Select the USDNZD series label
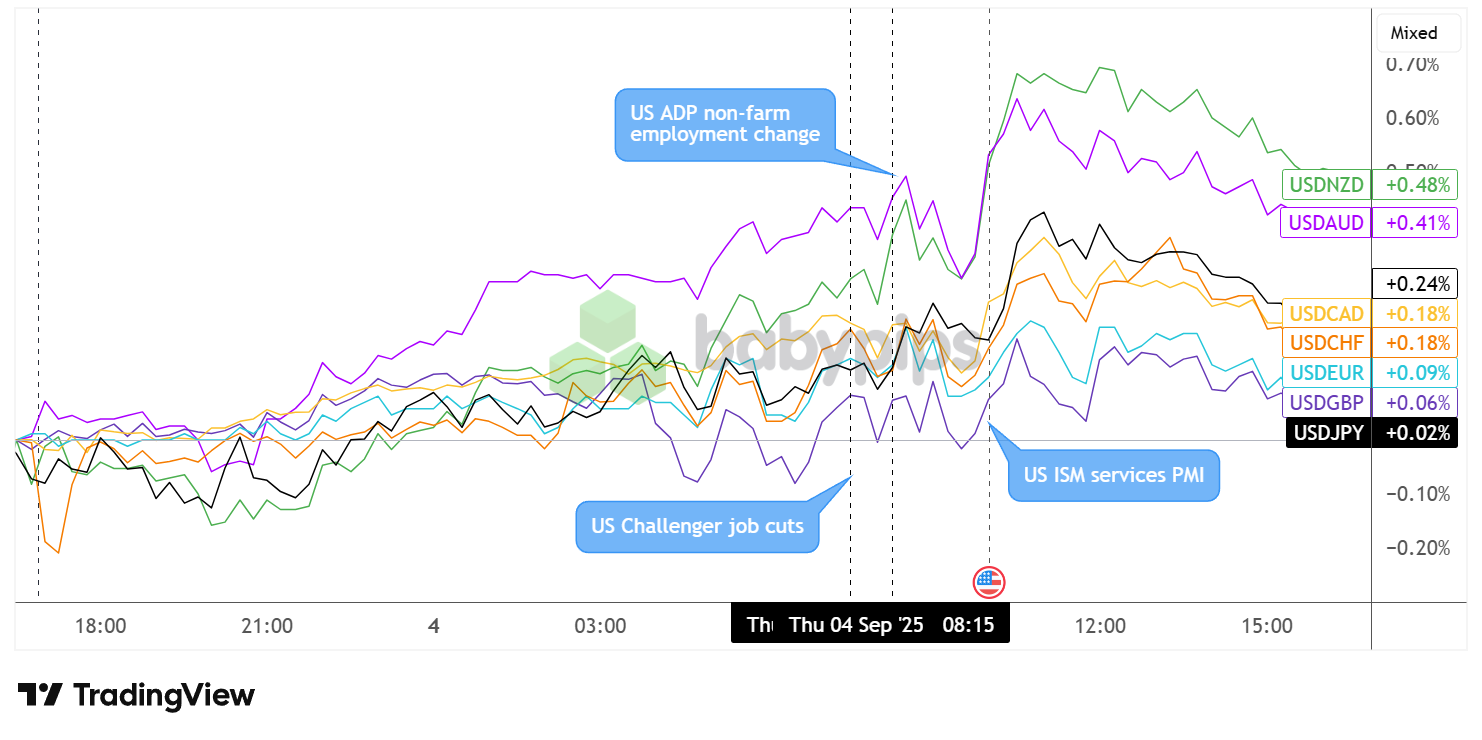Viewport: 1482px width, 740px height. (1326, 185)
